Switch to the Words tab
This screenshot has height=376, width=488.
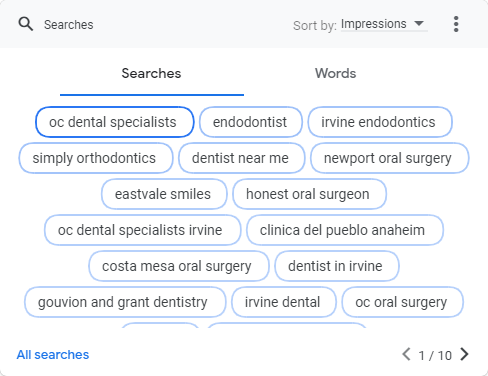336,73
